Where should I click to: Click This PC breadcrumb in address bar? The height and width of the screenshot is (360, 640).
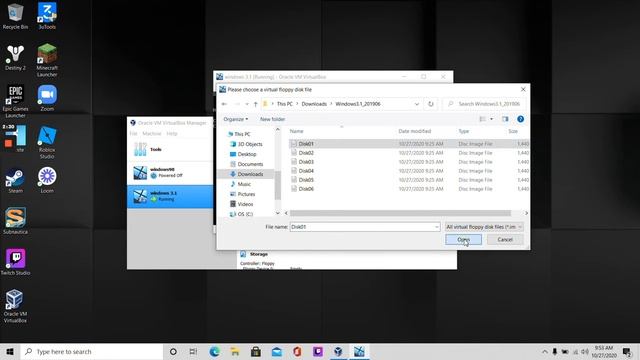(x=284, y=104)
